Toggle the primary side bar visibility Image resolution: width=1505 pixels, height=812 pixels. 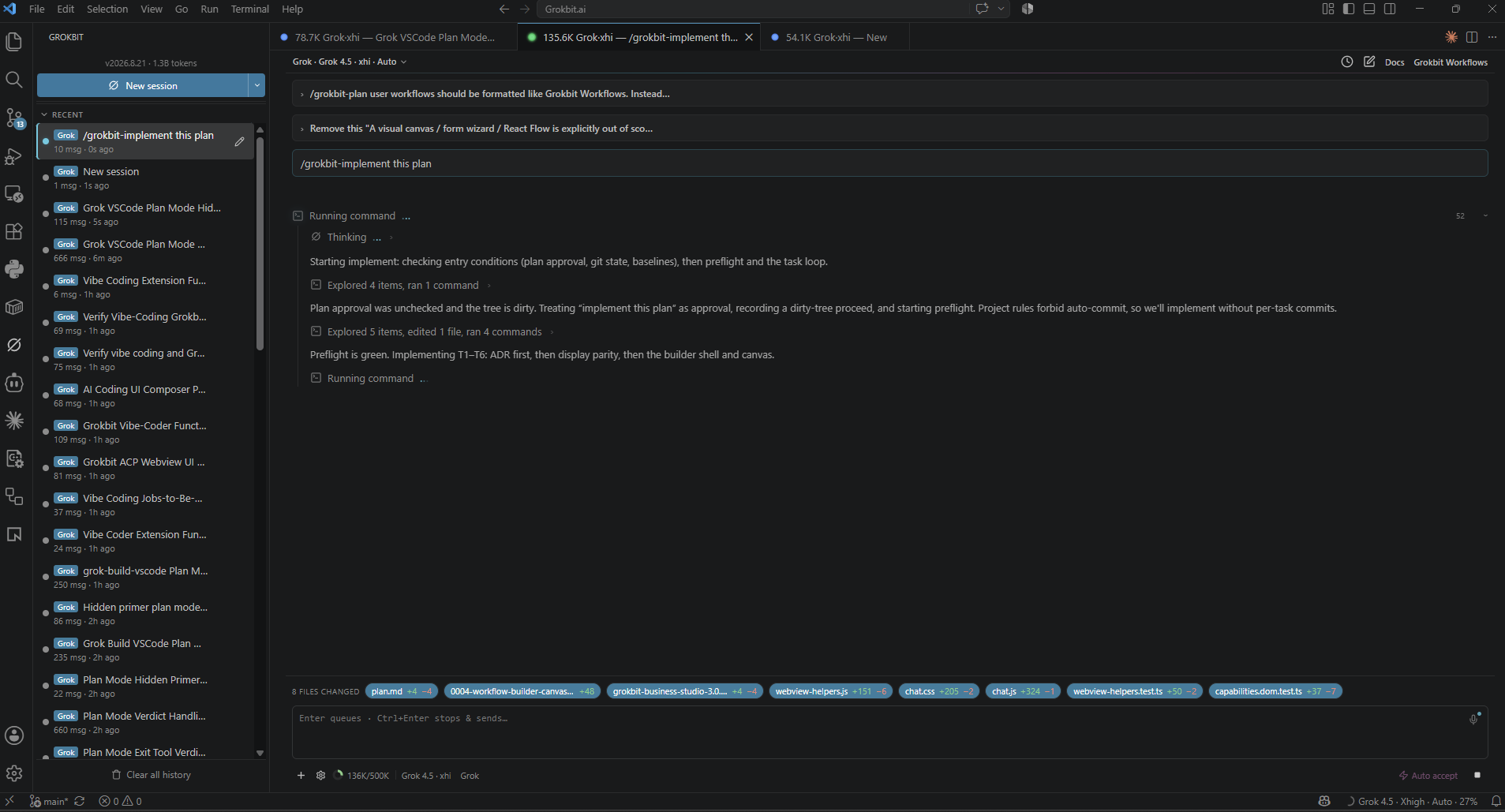pyautogui.click(x=1349, y=9)
